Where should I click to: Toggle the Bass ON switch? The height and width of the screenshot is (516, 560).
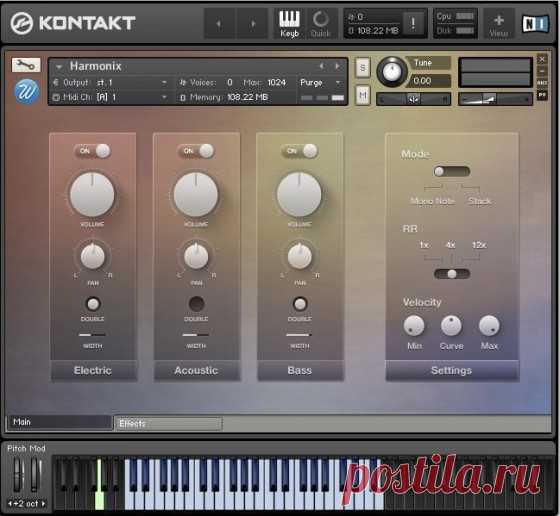[x=300, y=151]
